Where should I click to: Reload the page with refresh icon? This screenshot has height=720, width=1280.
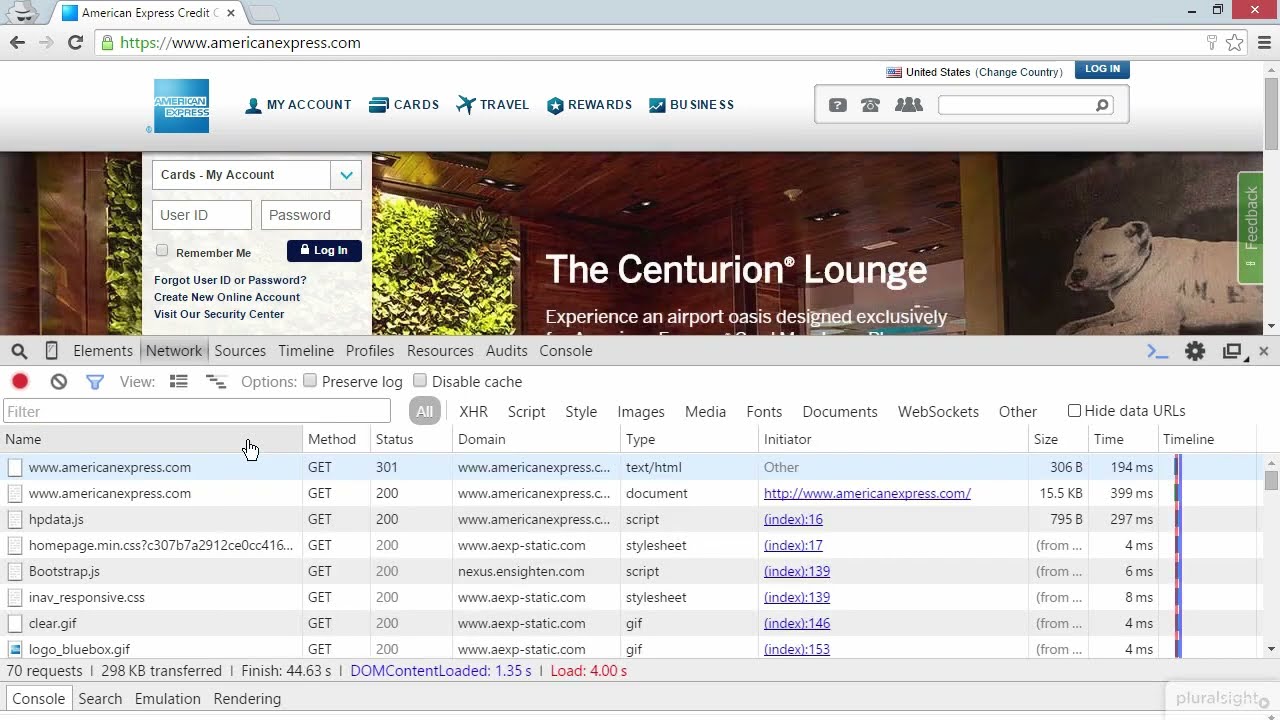point(75,43)
